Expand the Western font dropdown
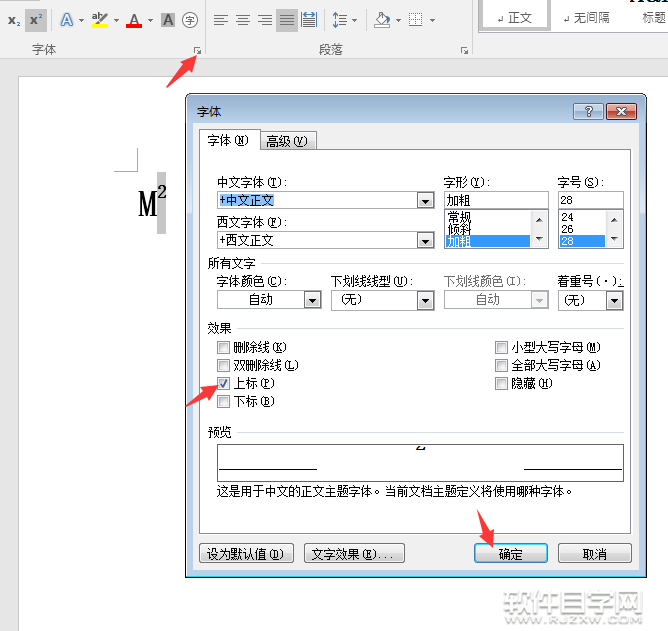This screenshot has width=668, height=631. tap(425, 241)
